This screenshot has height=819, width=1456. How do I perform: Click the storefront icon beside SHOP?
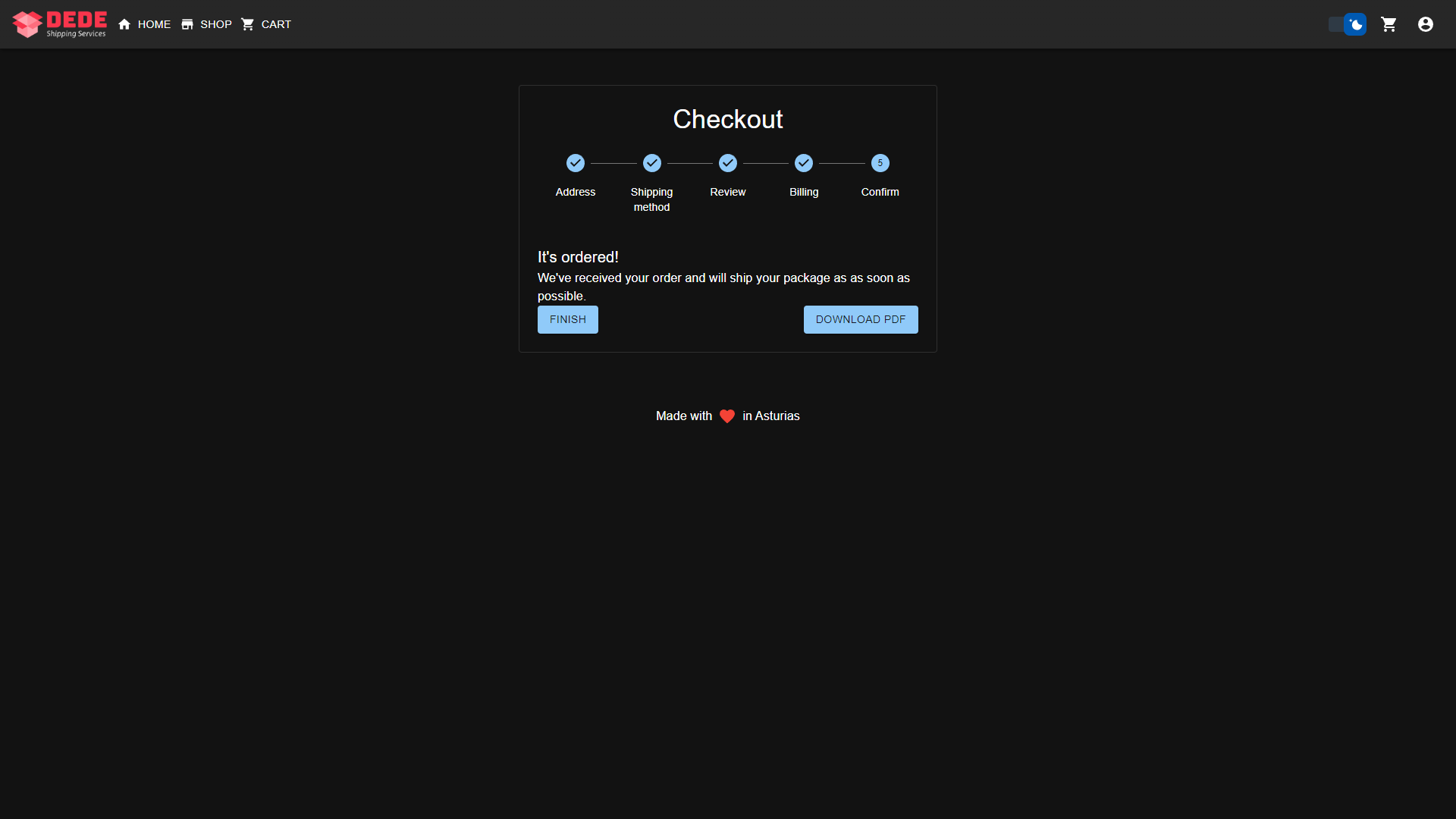point(187,24)
